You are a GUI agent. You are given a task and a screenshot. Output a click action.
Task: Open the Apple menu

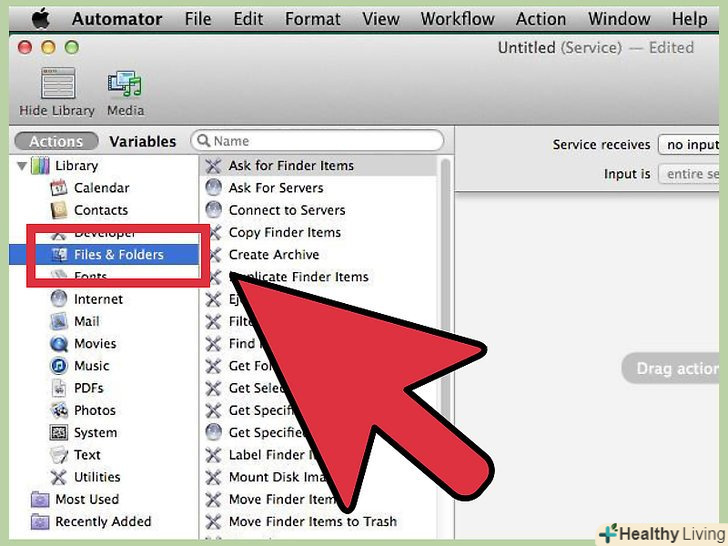coord(40,19)
